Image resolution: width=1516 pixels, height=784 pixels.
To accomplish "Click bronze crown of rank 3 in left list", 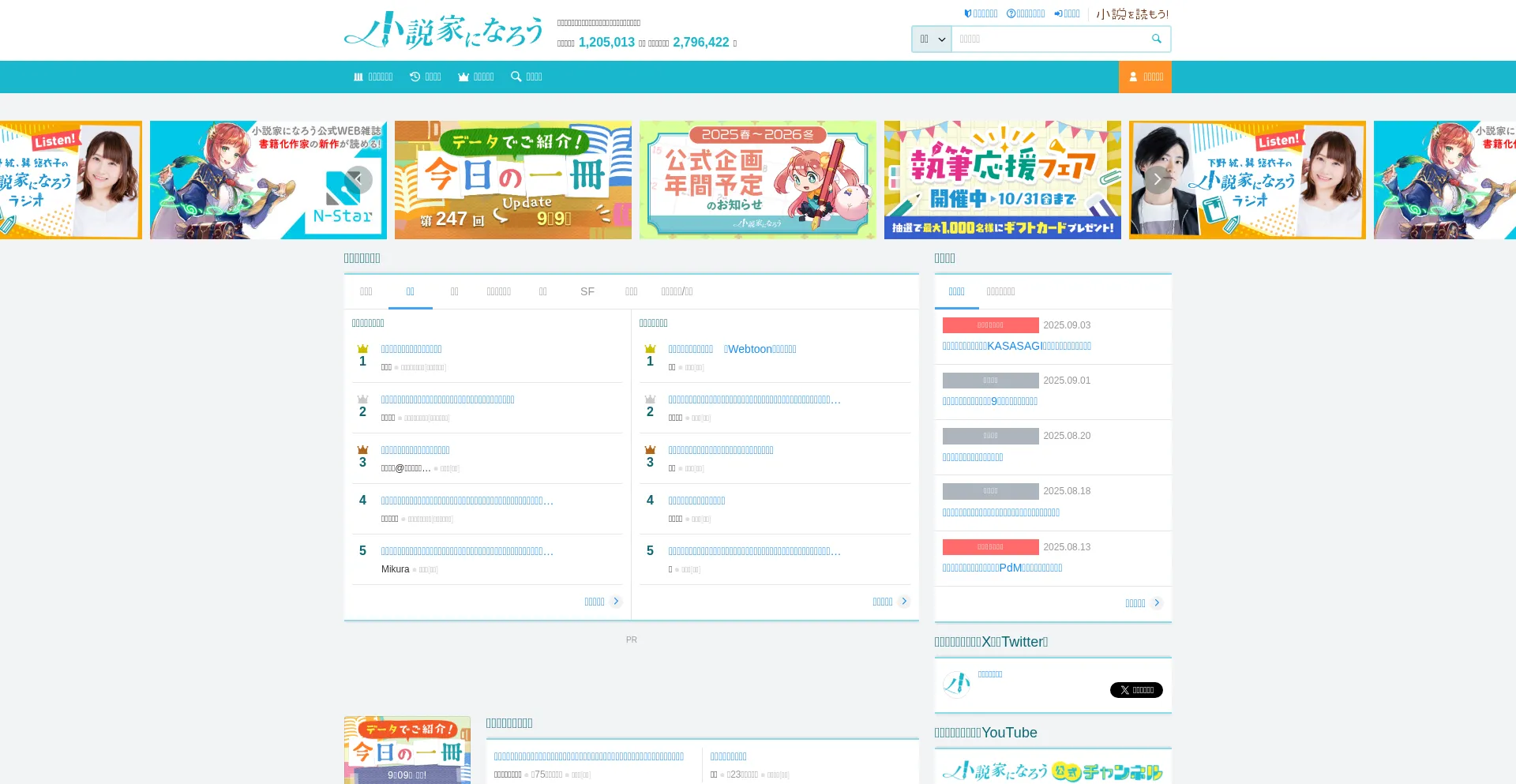I will [x=363, y=450].
